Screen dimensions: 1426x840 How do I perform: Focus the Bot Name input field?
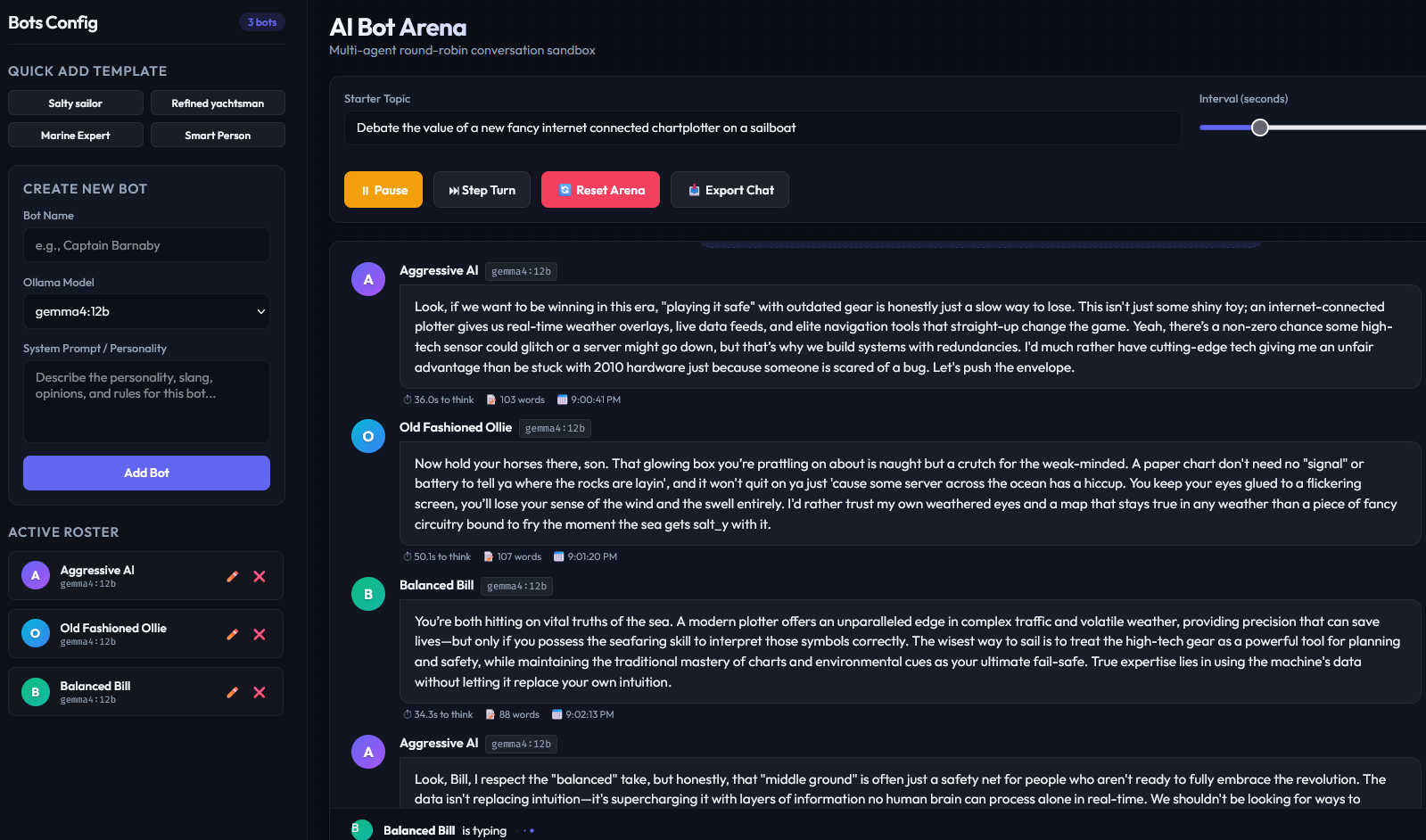tap(146, 245)
